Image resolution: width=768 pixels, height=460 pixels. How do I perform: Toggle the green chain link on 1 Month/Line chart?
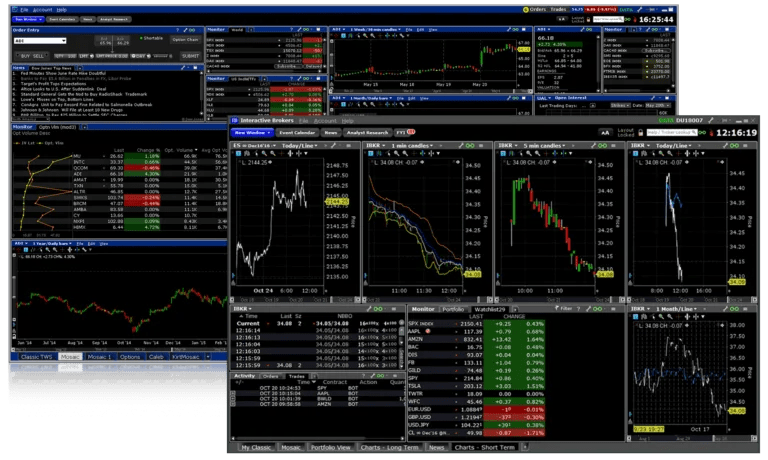pos(734,309)
